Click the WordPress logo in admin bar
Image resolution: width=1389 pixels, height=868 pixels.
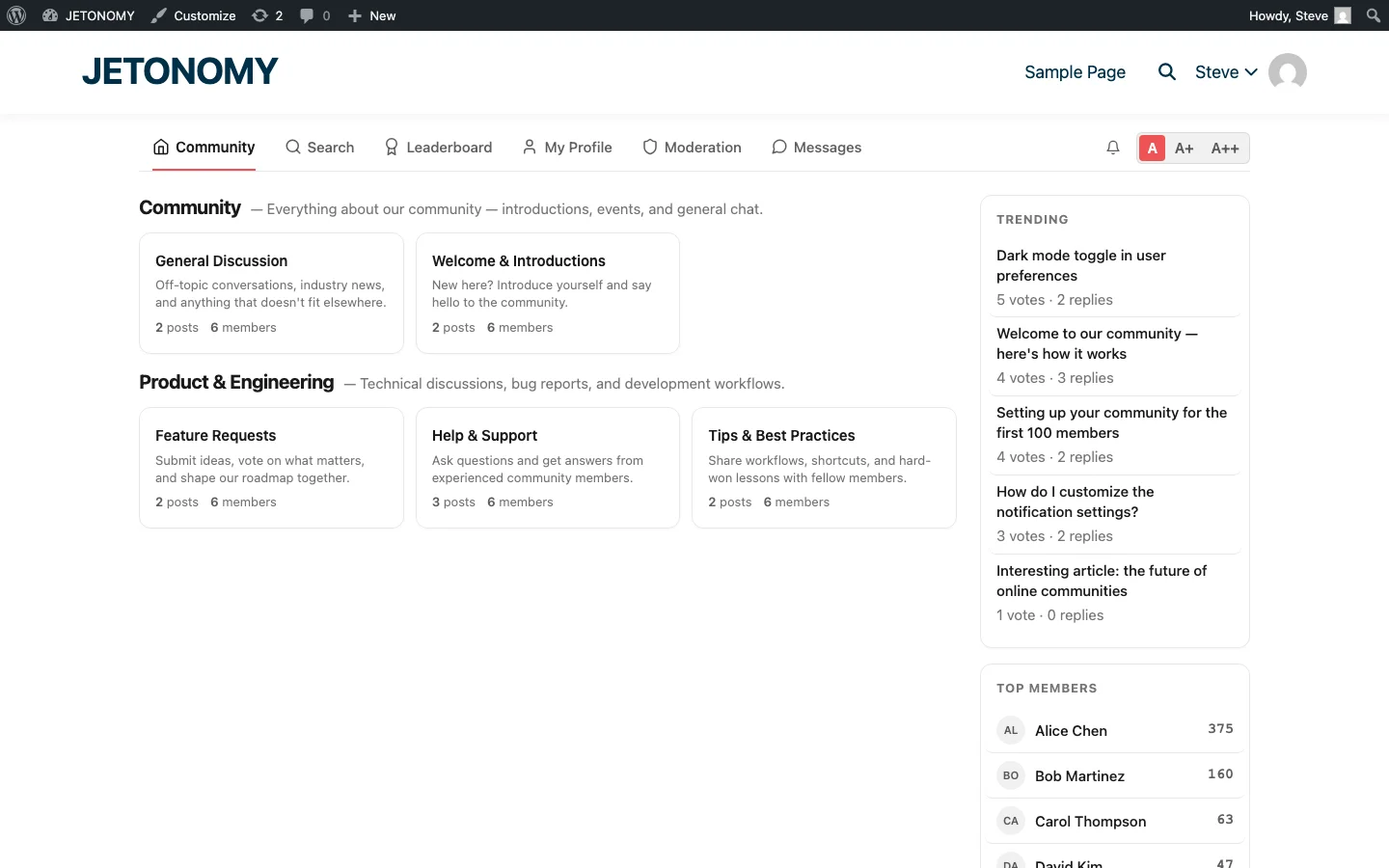16,15
